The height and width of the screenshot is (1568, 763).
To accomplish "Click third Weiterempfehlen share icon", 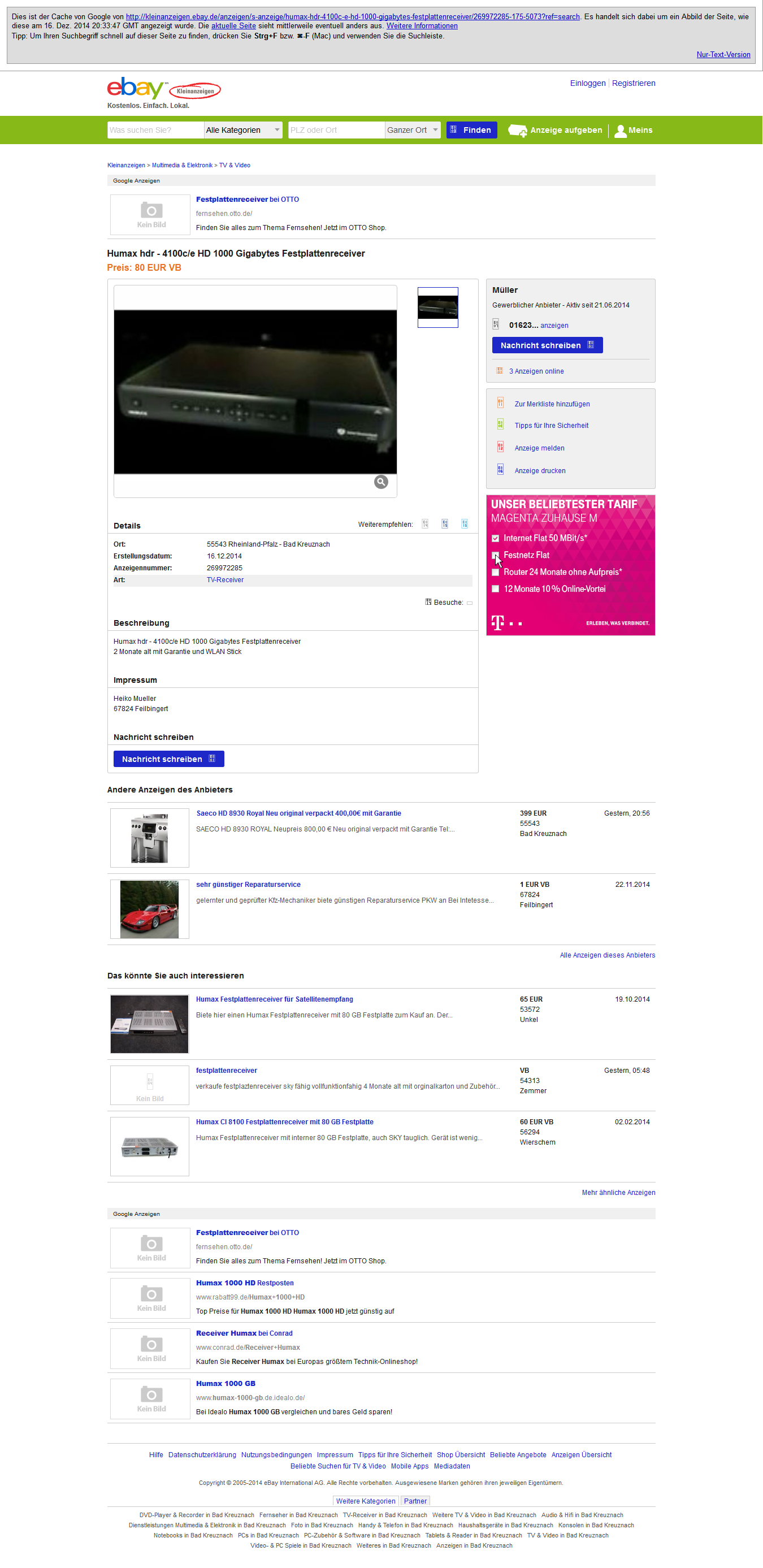I will point(464,524).
